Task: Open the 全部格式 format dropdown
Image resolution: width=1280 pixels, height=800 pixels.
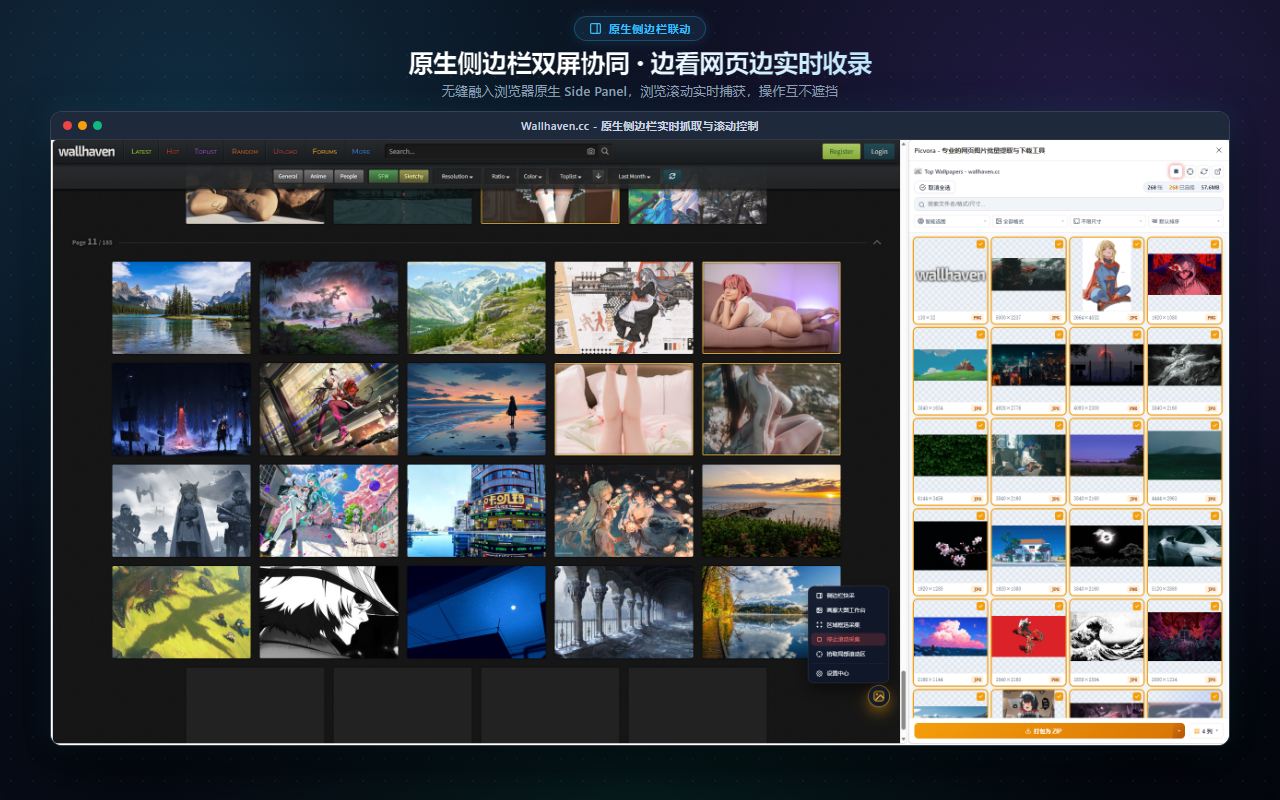Action: click(x=1029, y=221)
